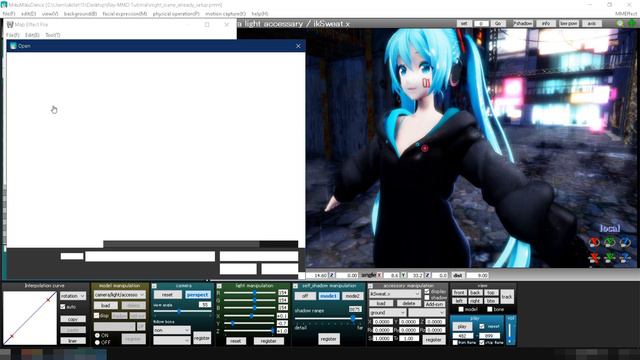
Task: Open the empty dropdown beside ground
Action: pos(427,313)
